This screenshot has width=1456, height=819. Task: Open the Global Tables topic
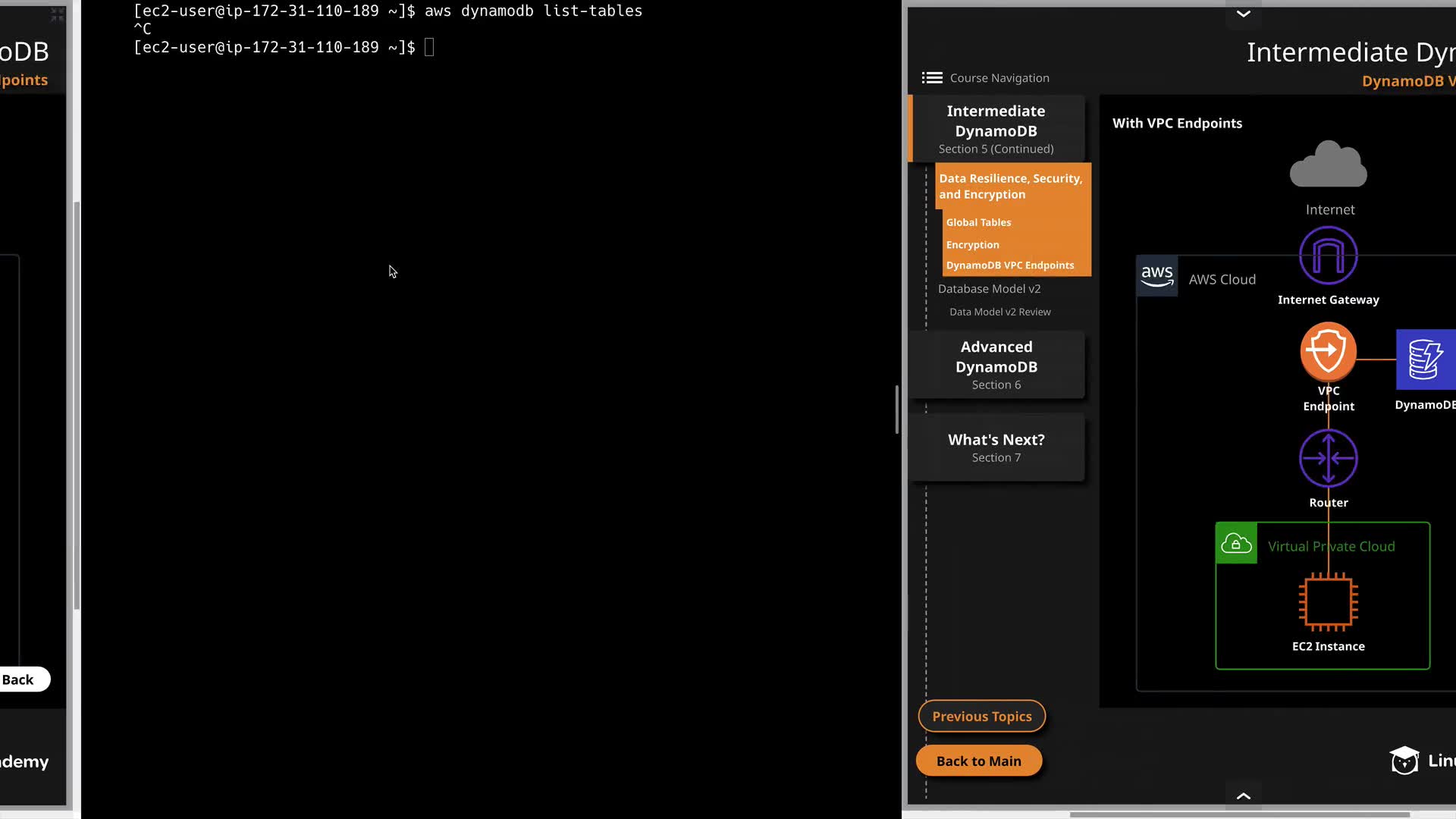click(978, 222)
